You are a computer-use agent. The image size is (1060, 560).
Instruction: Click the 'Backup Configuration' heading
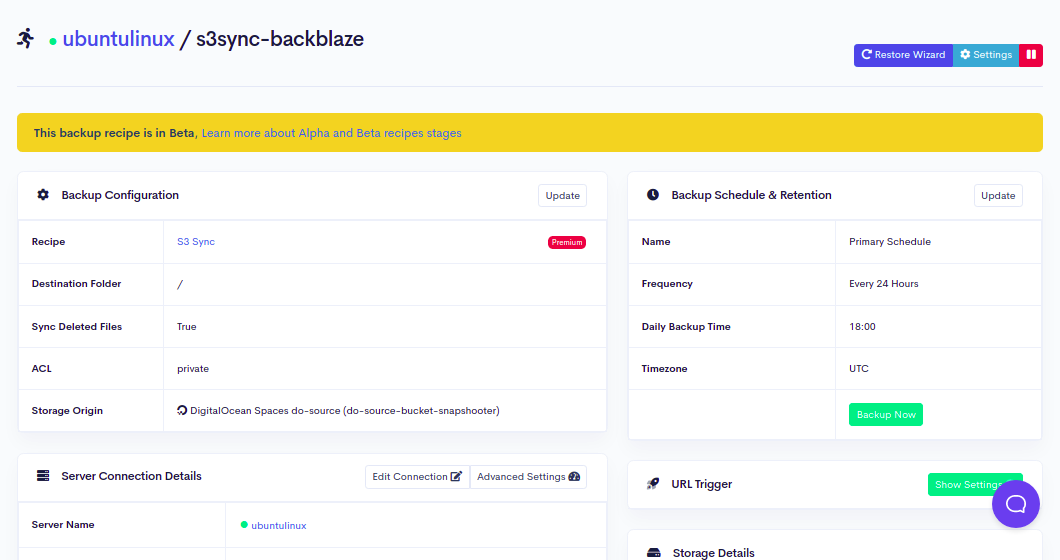pyautogui.click(x=120, y=195)
